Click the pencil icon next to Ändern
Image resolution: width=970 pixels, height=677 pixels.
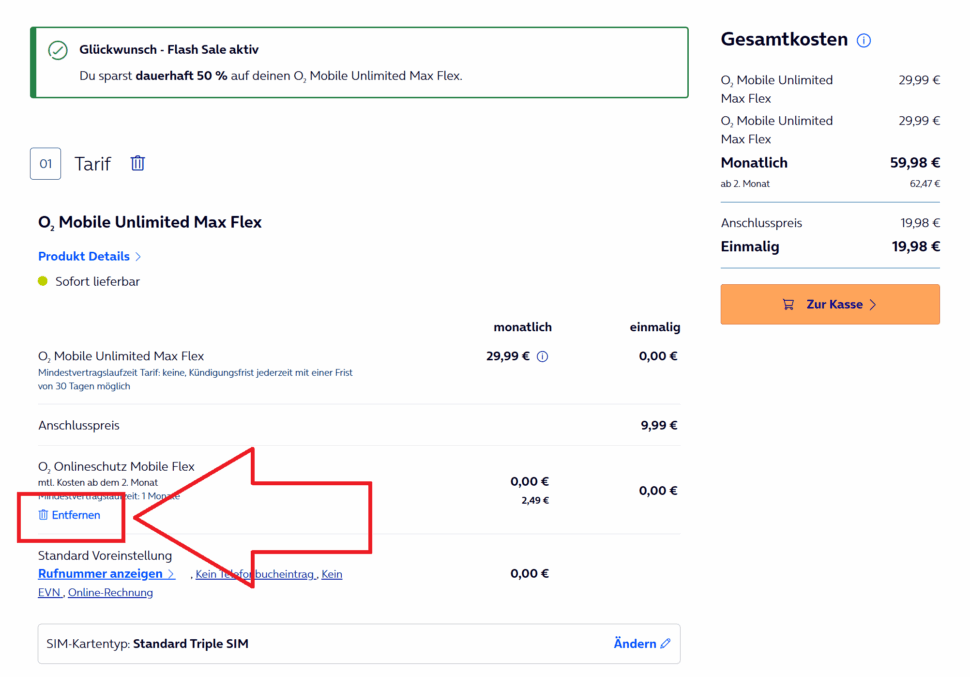(664, 643)
